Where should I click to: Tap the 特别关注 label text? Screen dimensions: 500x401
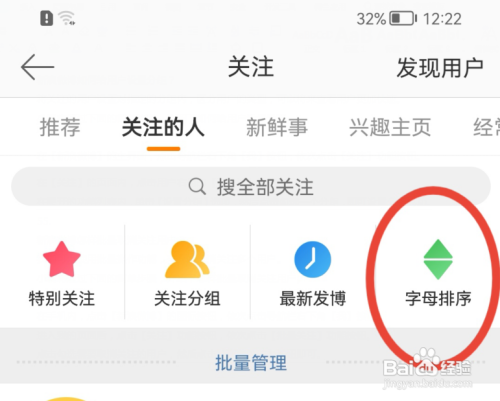click(62, 298)
